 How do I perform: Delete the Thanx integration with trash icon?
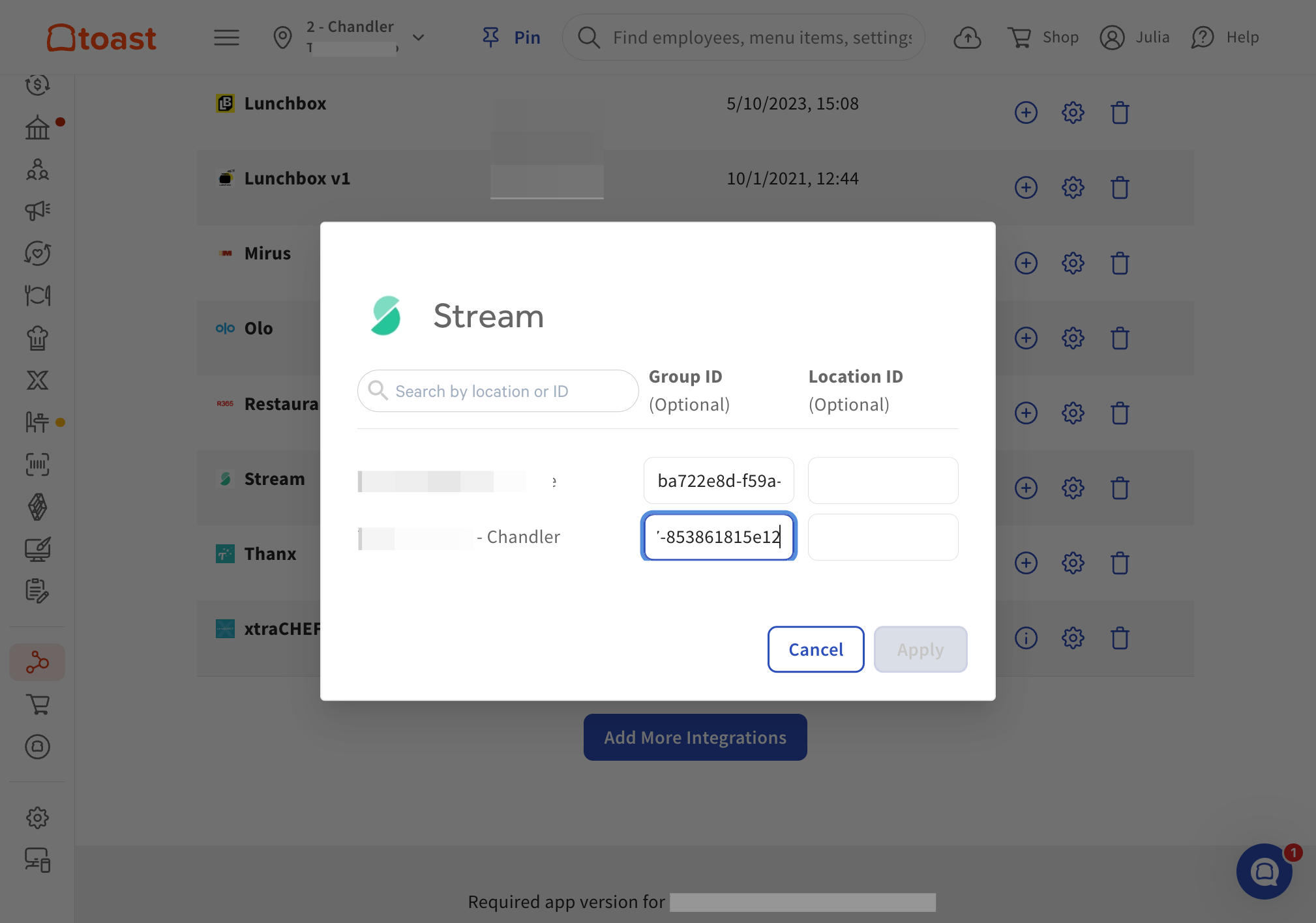point(1120,563)
